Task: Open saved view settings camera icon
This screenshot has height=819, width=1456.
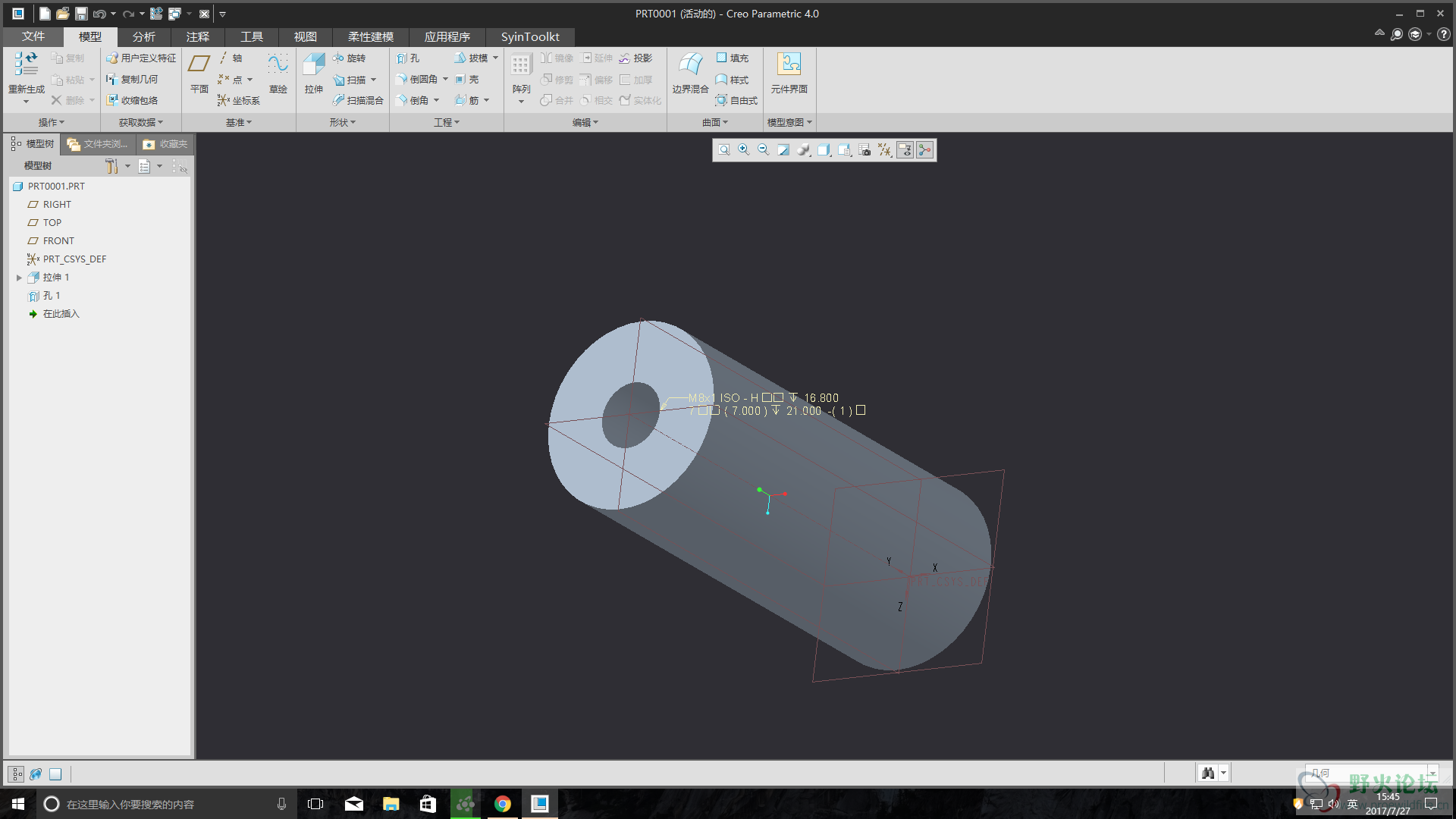Action: pos(864,150)
